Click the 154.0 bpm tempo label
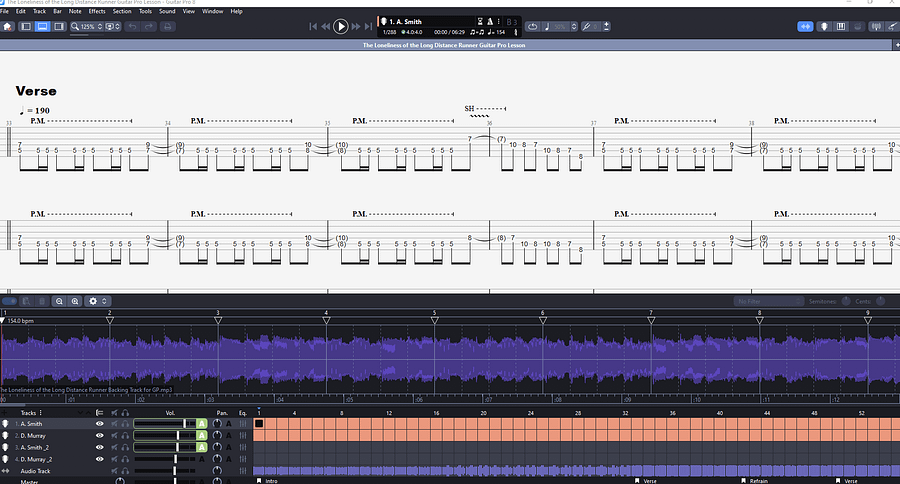 [x=20, y=321]
